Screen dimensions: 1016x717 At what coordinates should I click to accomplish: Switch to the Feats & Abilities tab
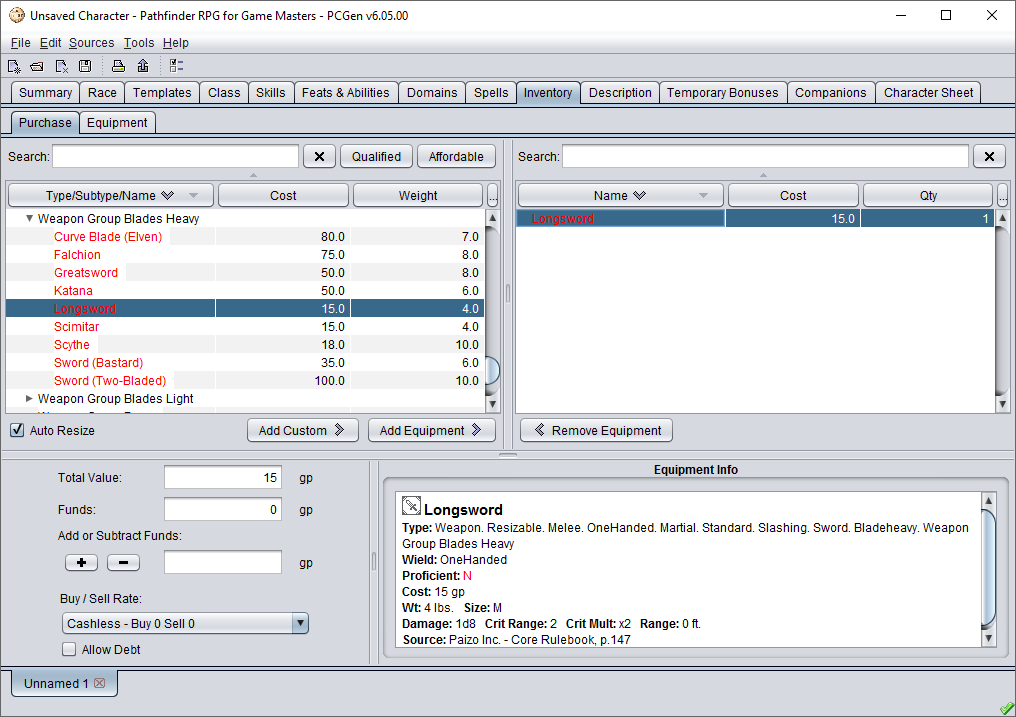(x=345, y=93)
